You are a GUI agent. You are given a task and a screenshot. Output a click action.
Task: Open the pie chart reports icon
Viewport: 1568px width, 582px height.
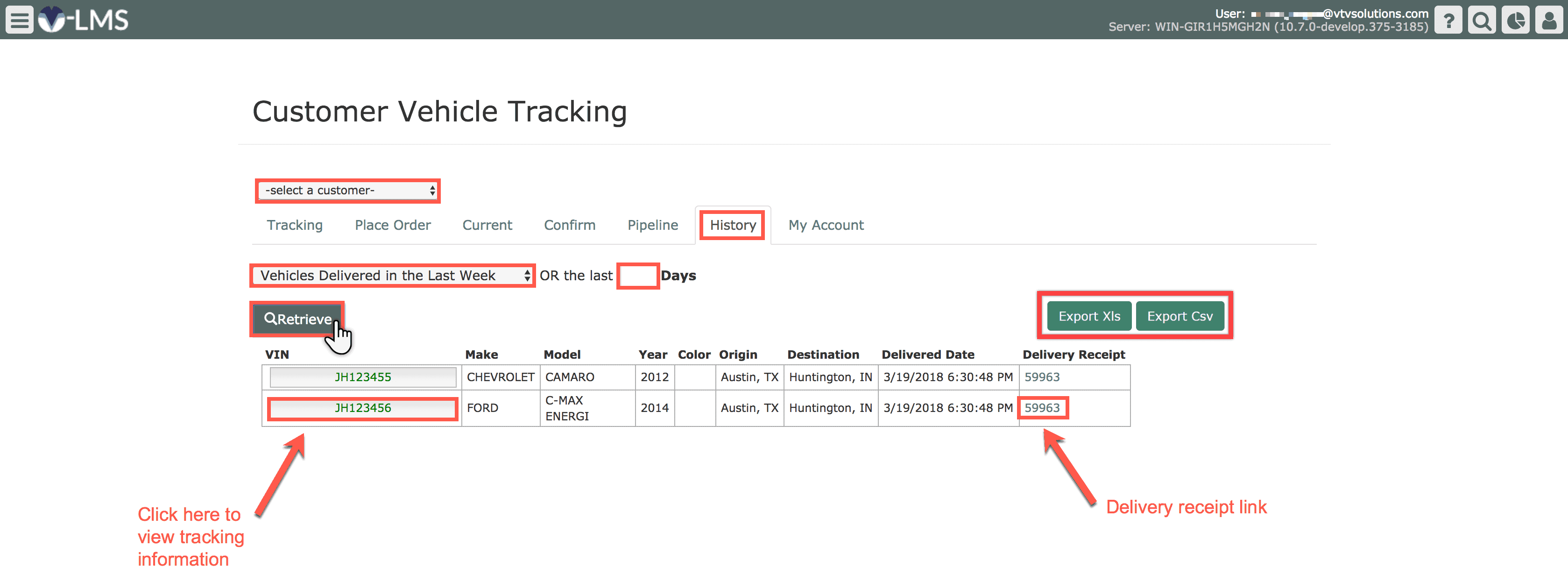coord(1515,20)
